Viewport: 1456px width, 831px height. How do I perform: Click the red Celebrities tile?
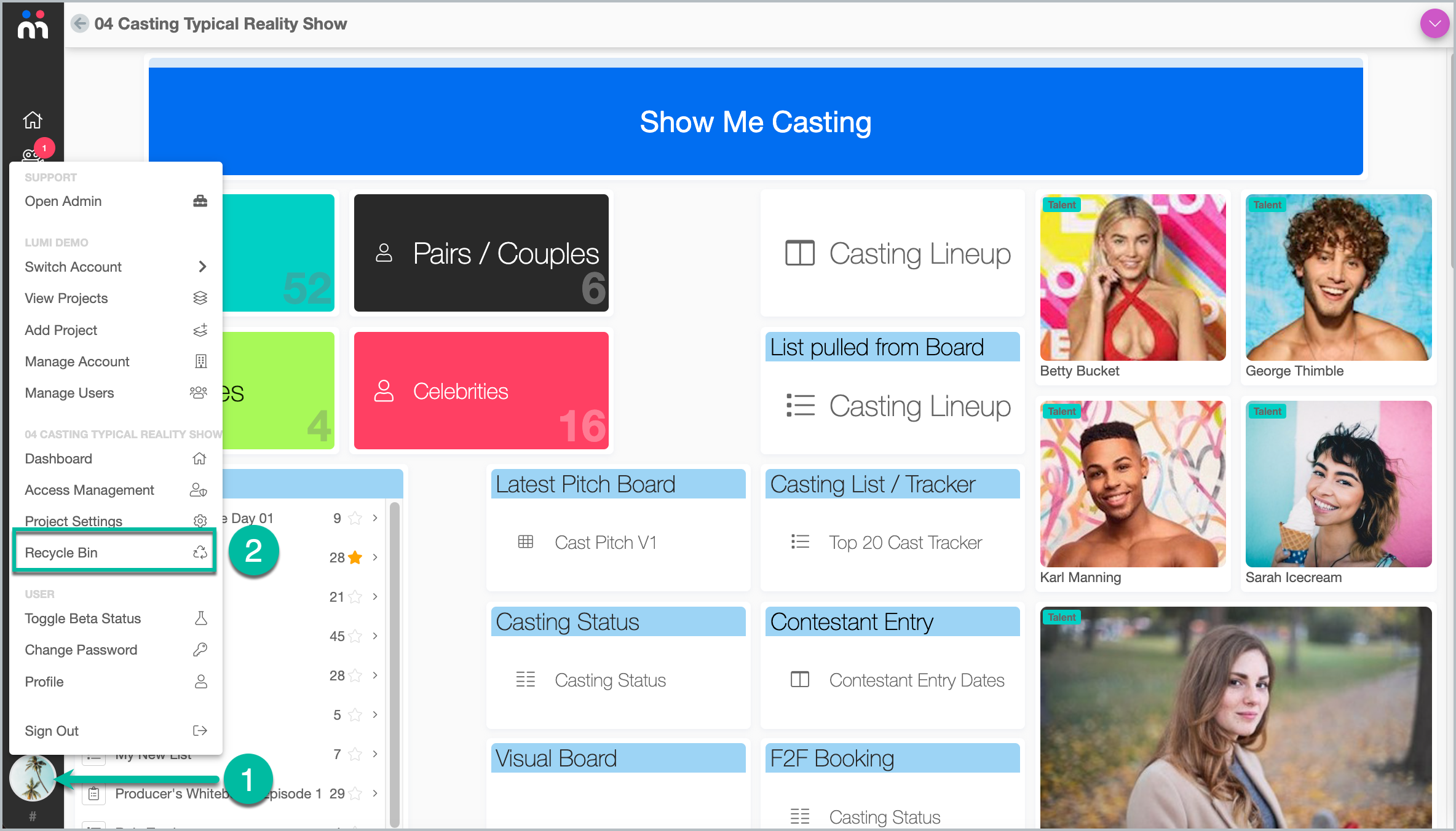[x=481, y=391]
